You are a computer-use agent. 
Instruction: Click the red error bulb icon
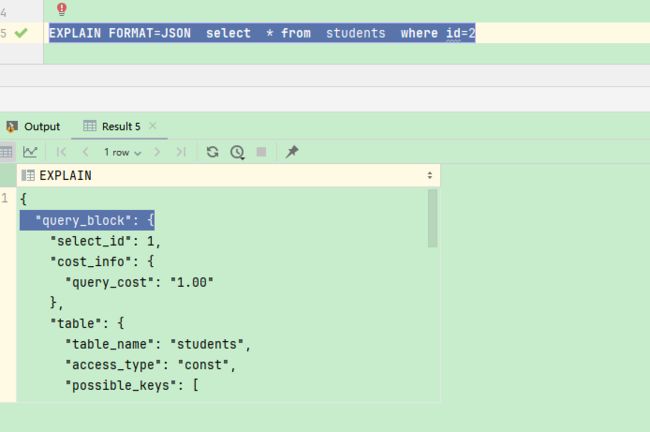click(62, 9)
